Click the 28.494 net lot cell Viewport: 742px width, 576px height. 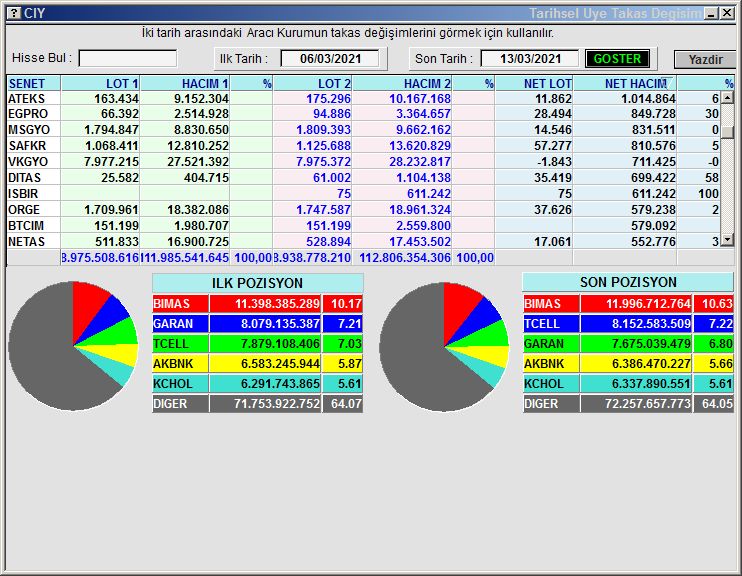tap(534, 114)
